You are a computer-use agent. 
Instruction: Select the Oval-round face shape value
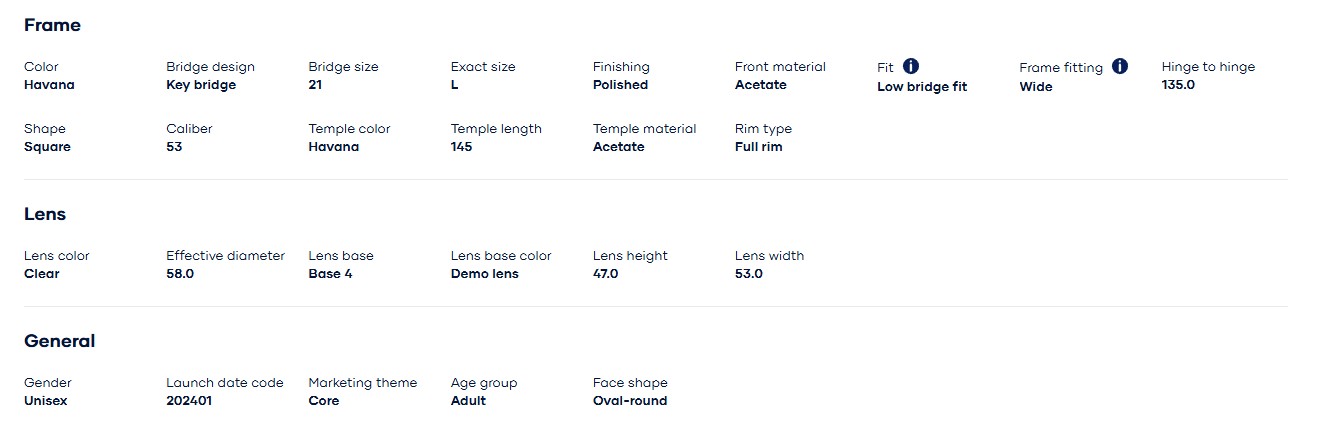(x=630, y=401)
